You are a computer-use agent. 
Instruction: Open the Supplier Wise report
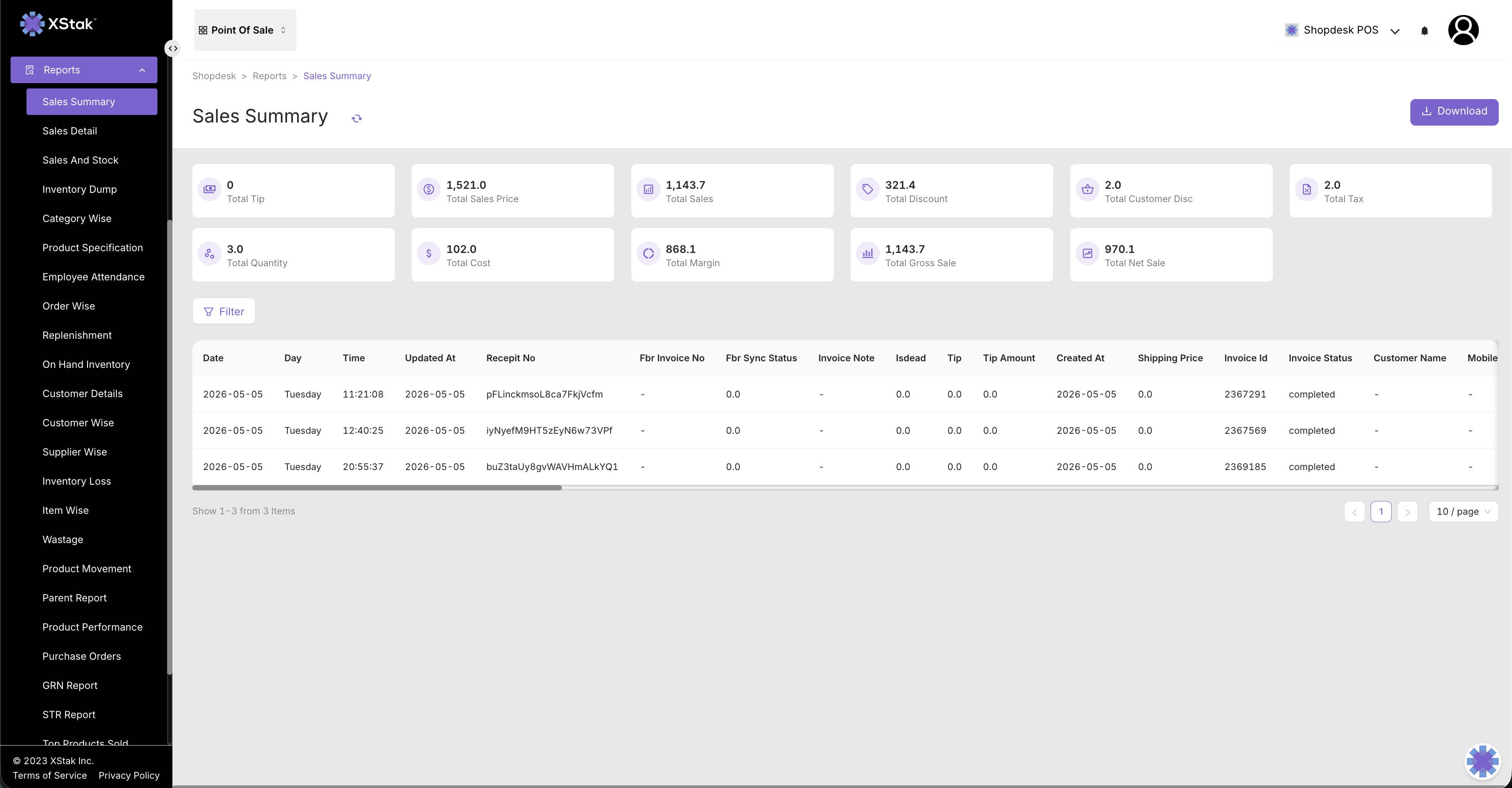tap(75, 451)
